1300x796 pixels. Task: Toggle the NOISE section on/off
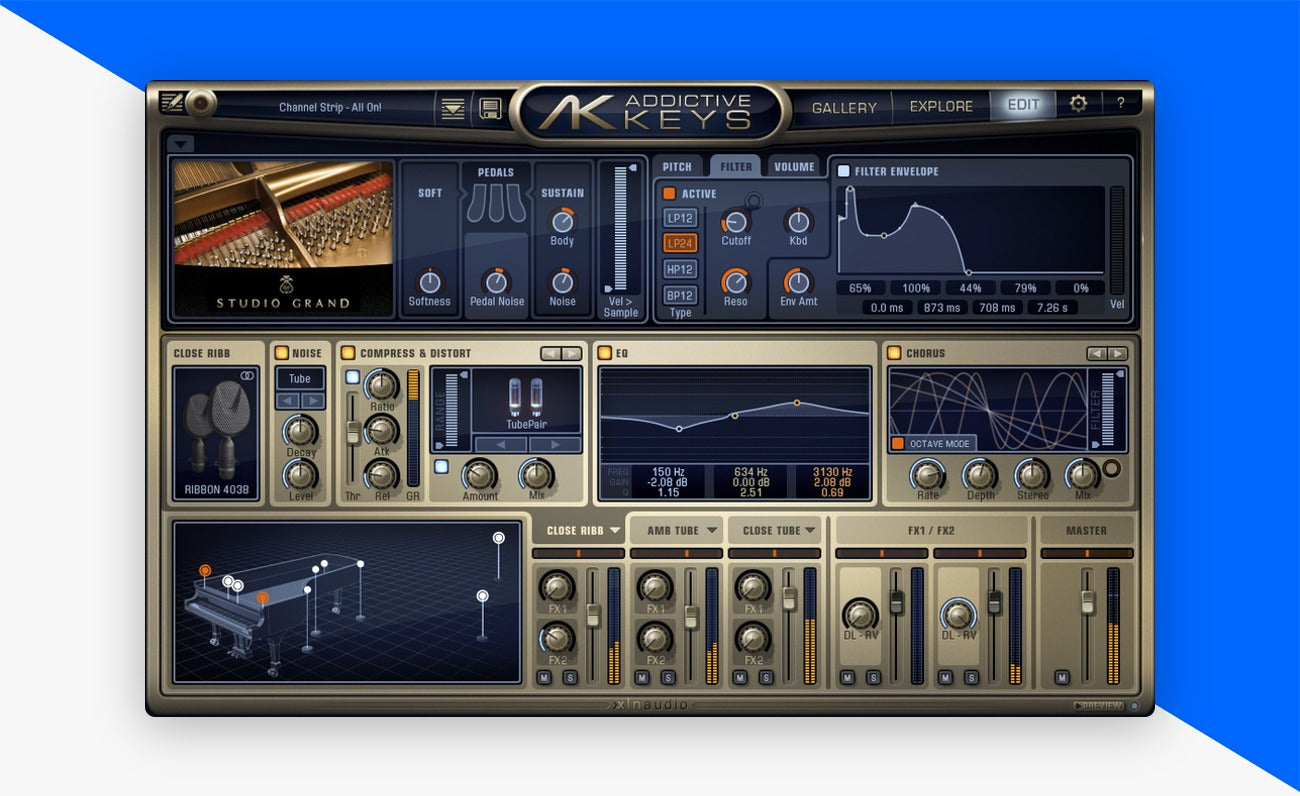pos(282,352)
